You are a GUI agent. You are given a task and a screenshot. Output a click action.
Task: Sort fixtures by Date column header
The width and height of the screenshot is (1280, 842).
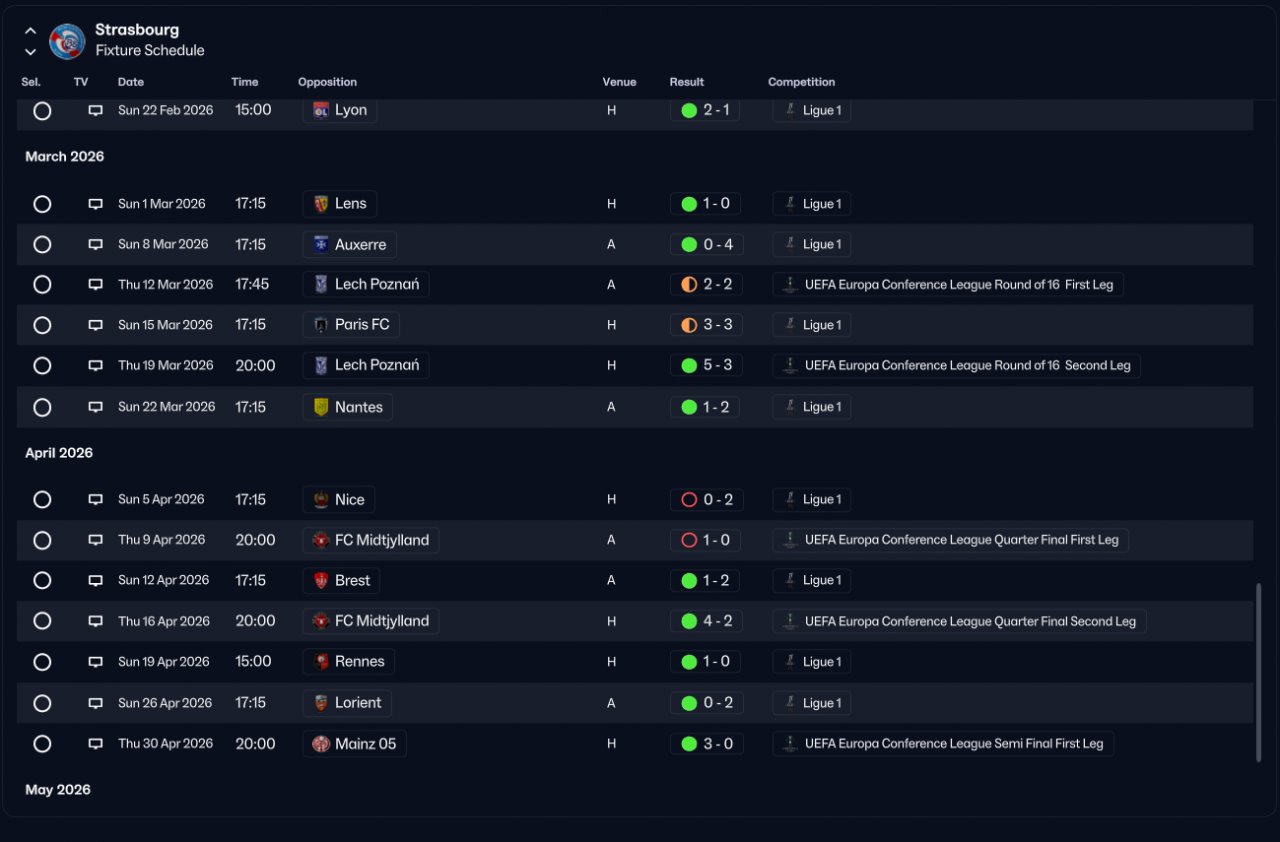[131, 82]
